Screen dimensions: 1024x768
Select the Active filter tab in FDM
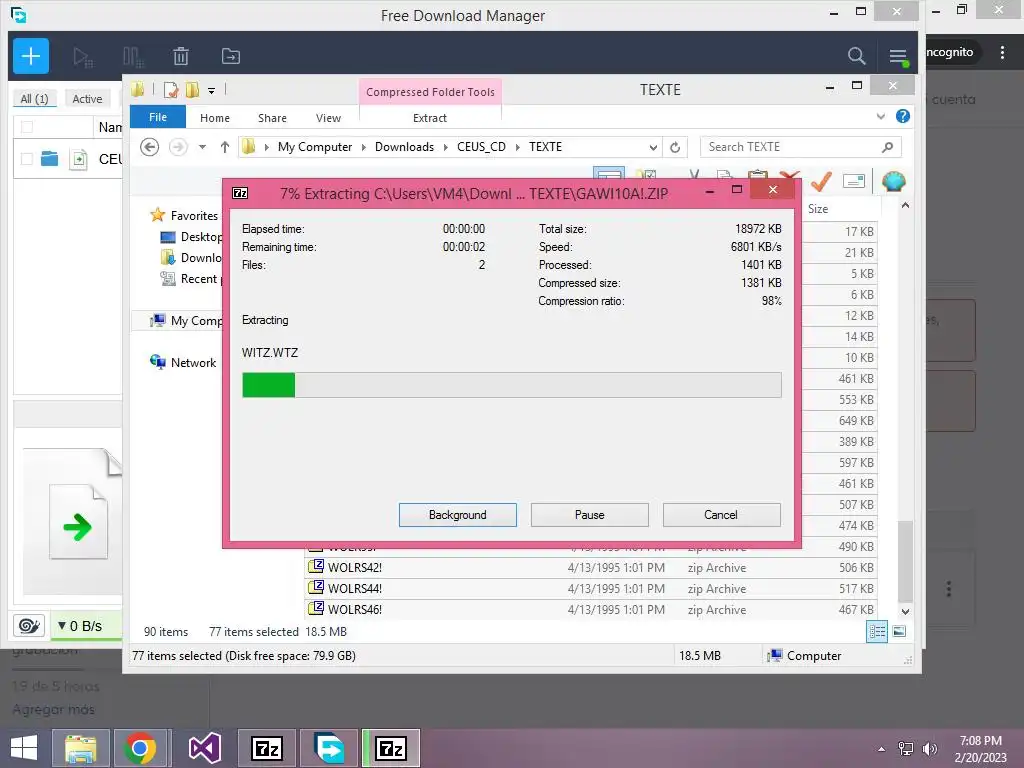point(87,99)
